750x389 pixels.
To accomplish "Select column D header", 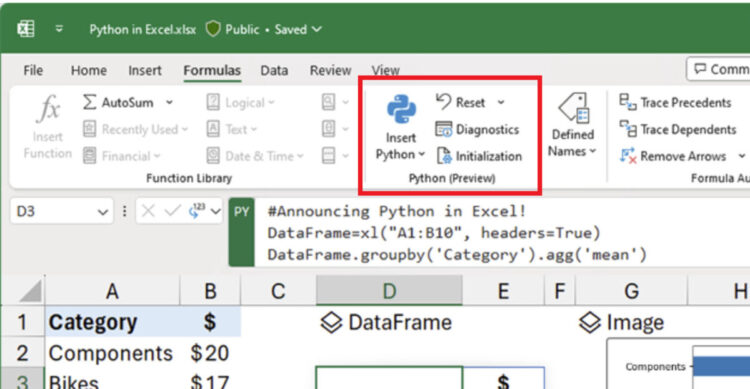I will [x=389, y=290].
